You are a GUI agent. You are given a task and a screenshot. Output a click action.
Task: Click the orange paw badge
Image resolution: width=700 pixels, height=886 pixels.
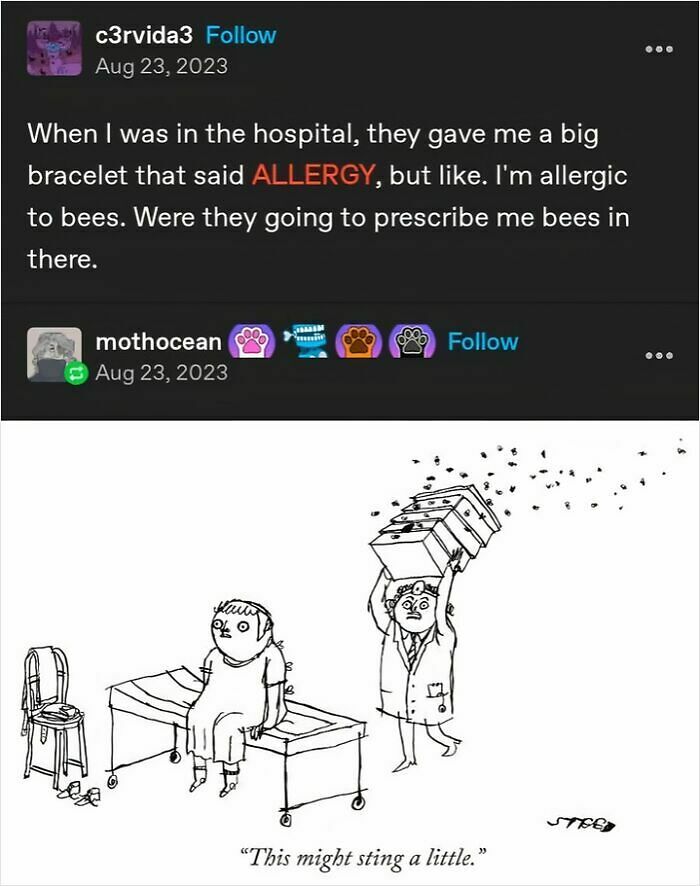tap(359, 342)
